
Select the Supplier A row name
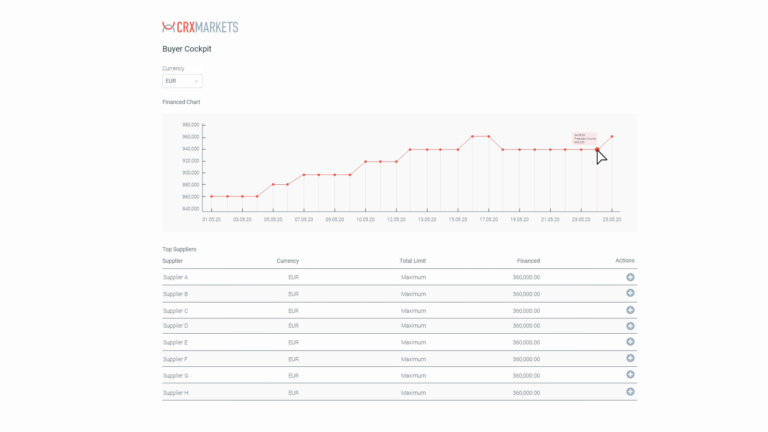tap(175, 277)
